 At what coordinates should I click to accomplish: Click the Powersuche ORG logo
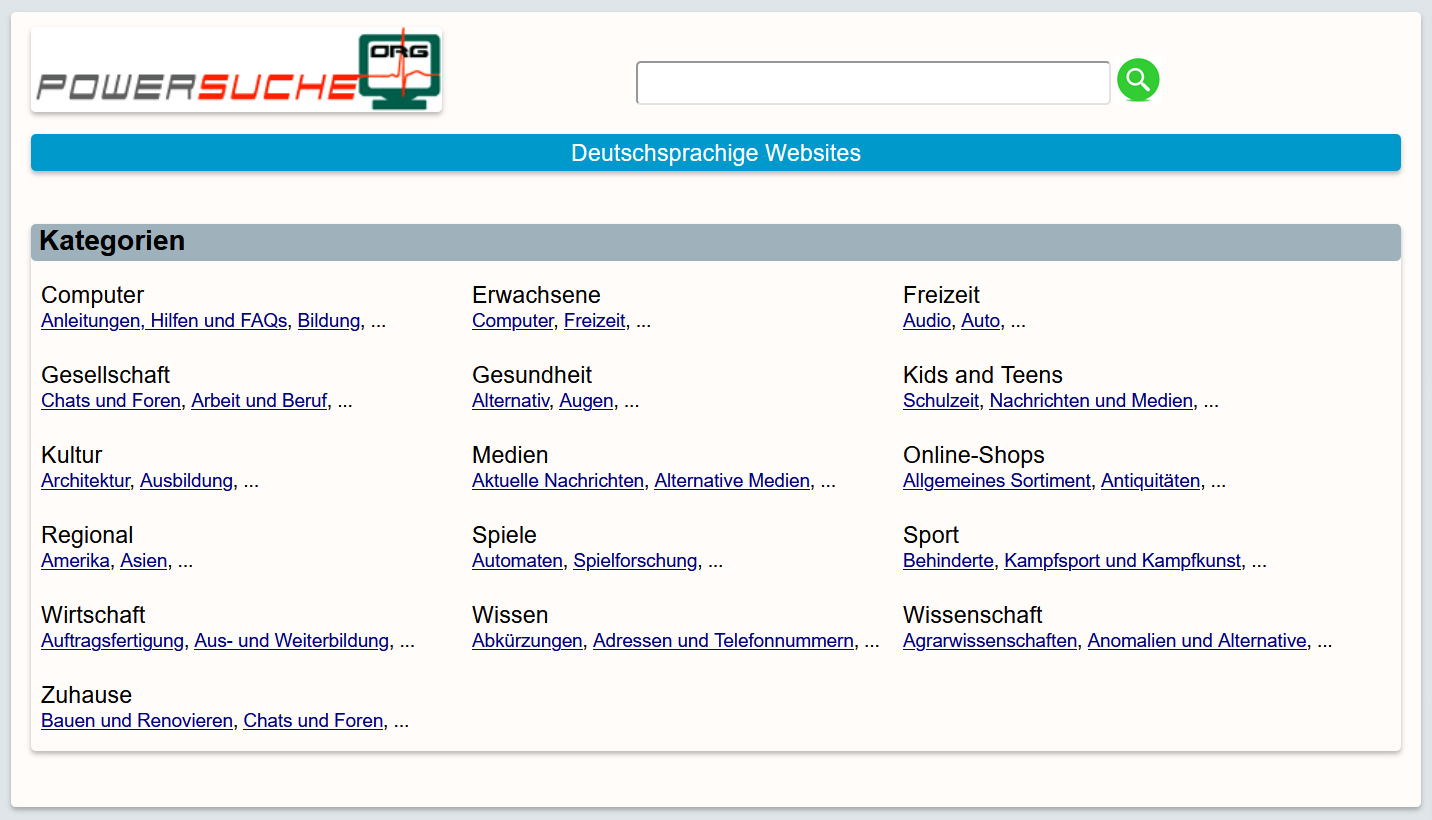click(x=237, y=70)
